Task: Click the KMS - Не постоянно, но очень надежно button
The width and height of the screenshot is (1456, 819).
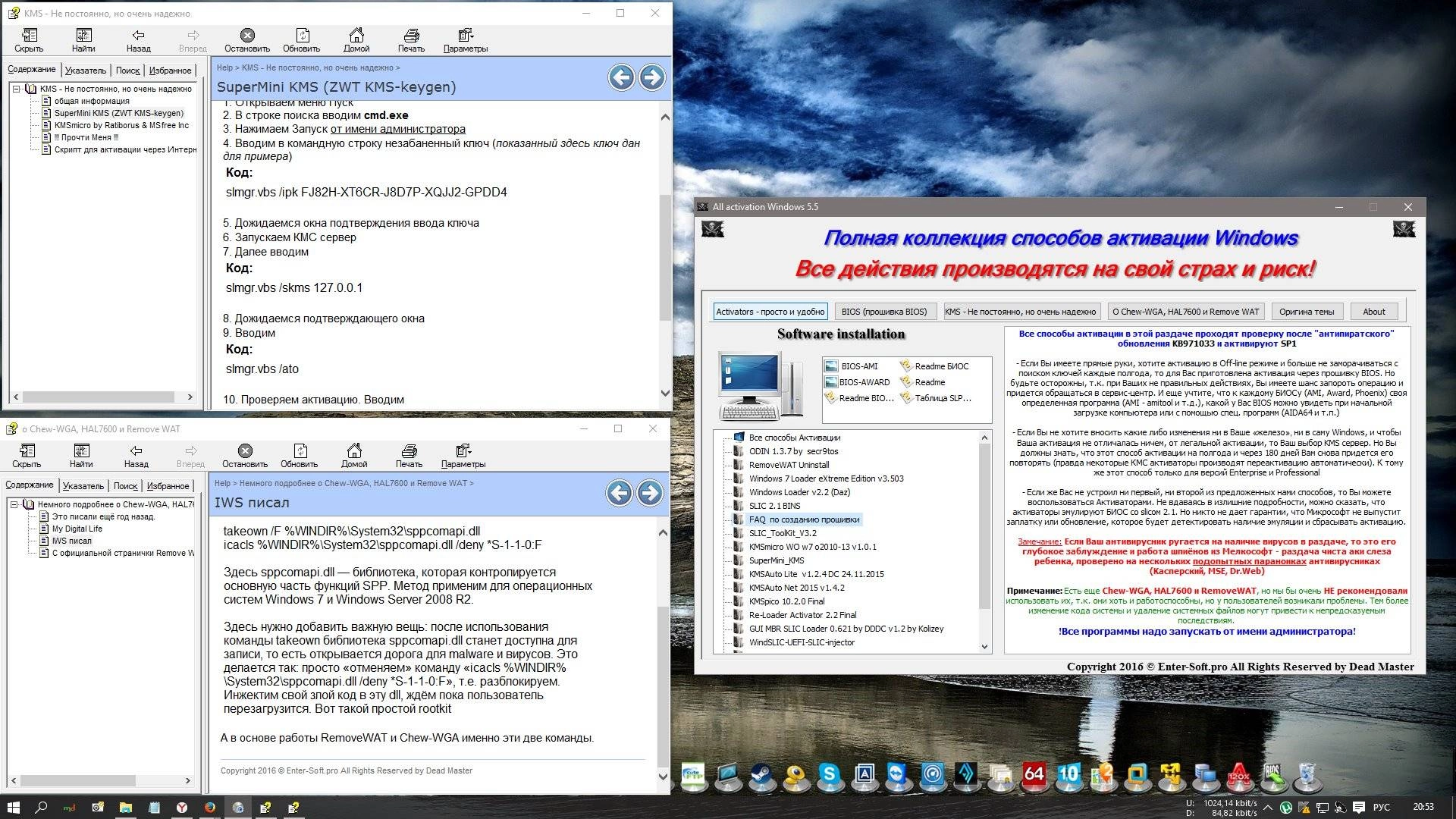Action: pyautogui.click(x=1020, y=312)
